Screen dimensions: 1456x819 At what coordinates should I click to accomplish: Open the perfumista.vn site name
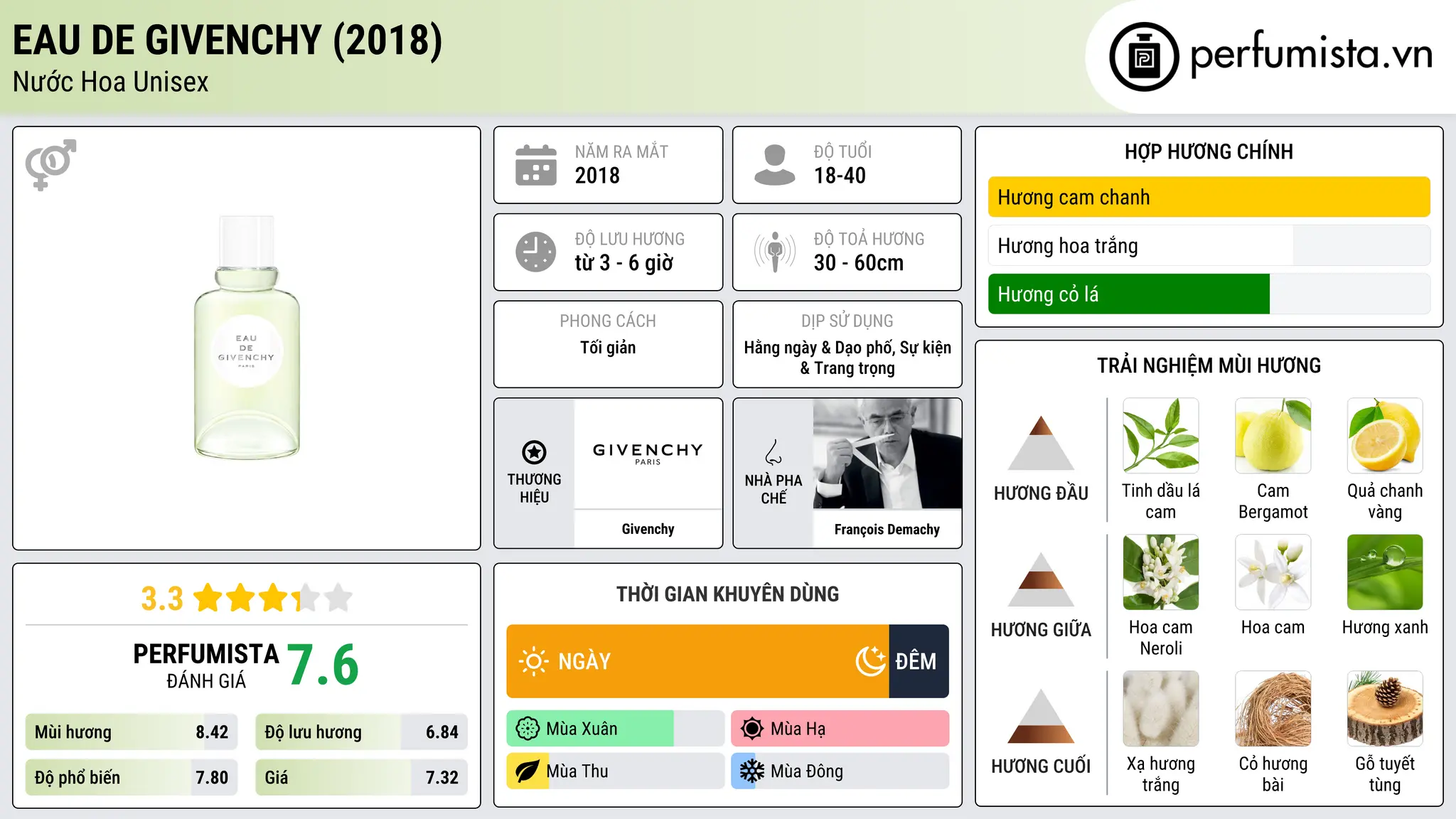[1312, 55]
